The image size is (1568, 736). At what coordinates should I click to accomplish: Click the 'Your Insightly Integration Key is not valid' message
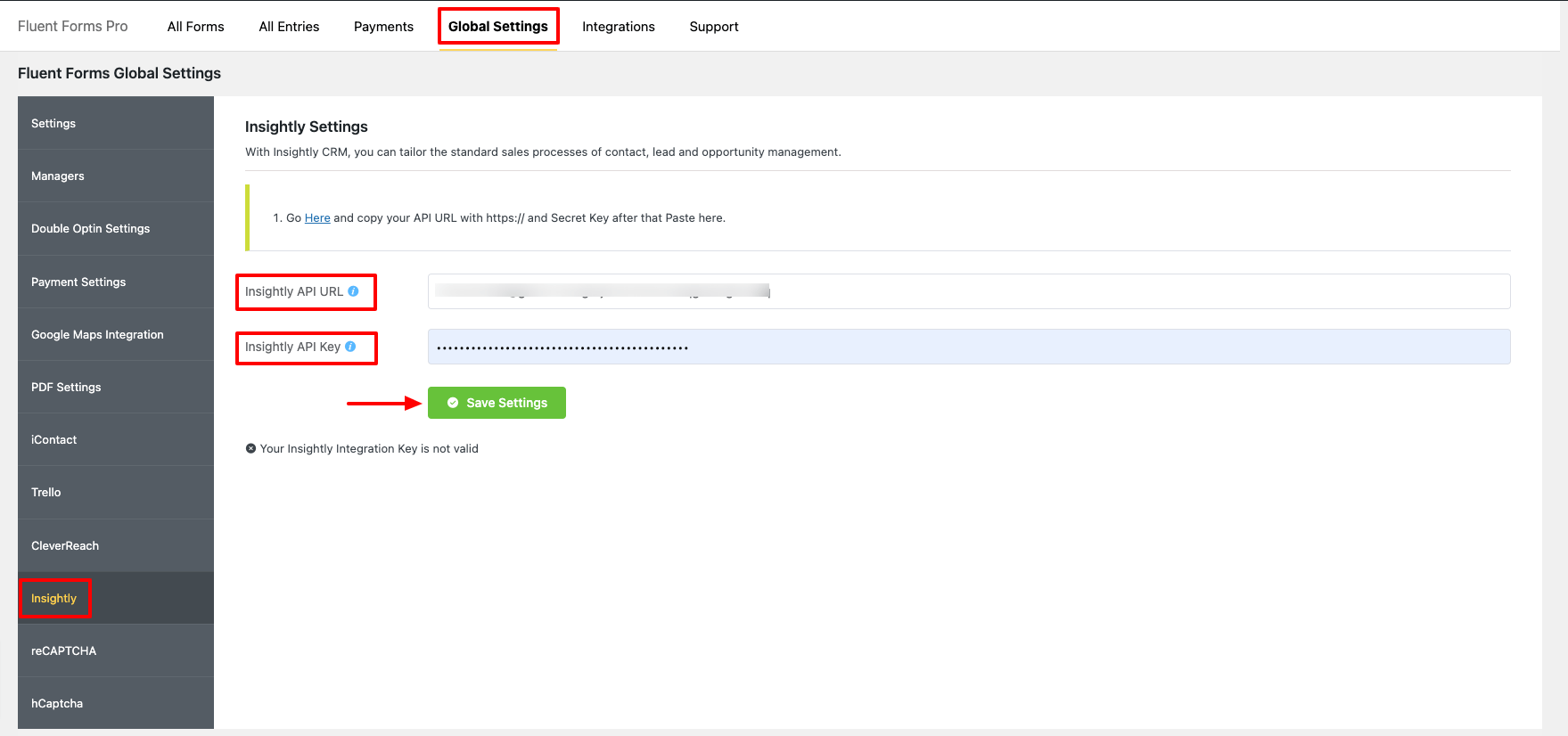(369, 449)
